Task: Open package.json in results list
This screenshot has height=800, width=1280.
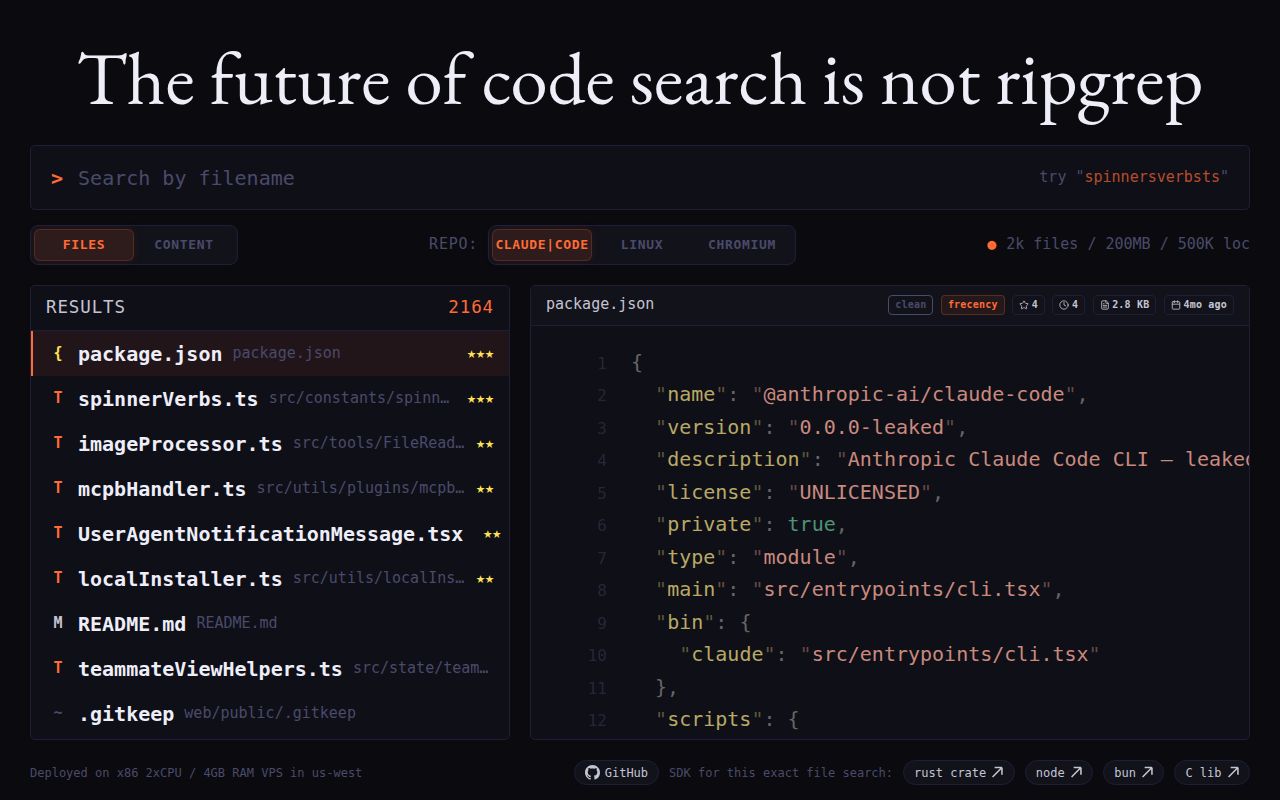Action: (270, 354)
